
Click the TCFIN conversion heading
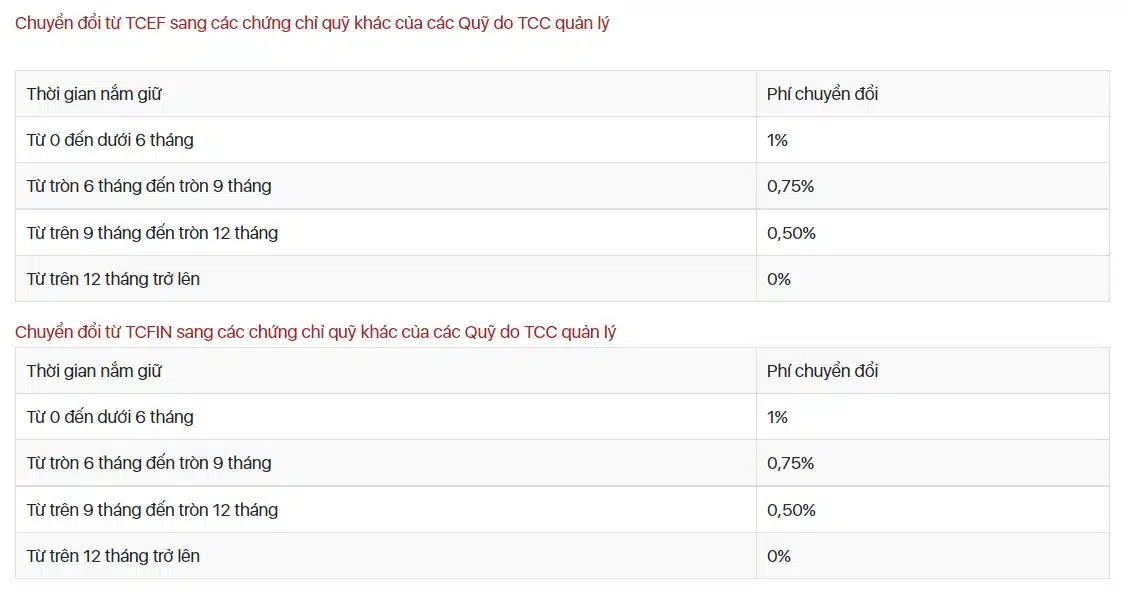point(316,332)
